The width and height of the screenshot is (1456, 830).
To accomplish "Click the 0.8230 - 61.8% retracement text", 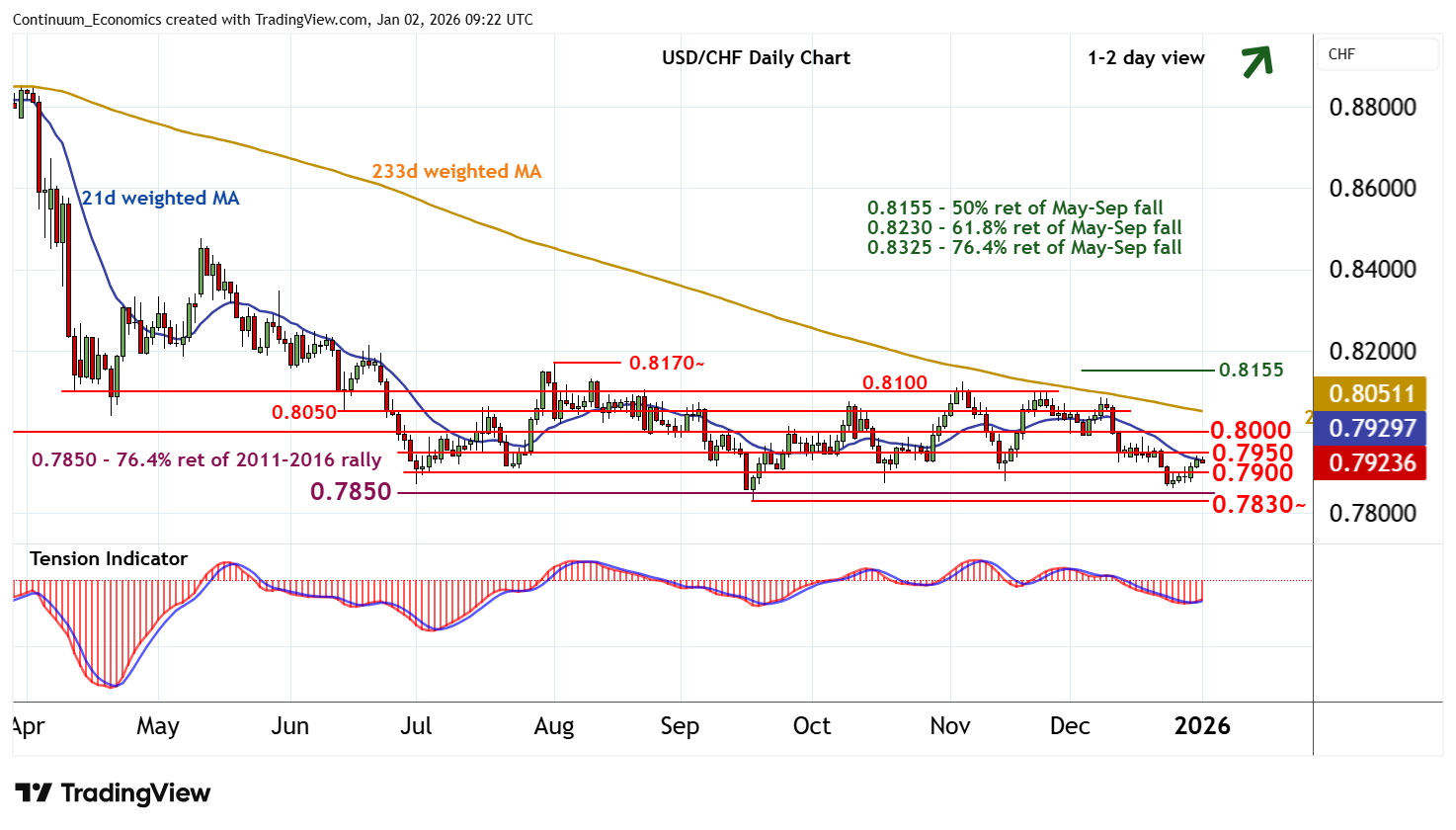I will [1024, 227].
